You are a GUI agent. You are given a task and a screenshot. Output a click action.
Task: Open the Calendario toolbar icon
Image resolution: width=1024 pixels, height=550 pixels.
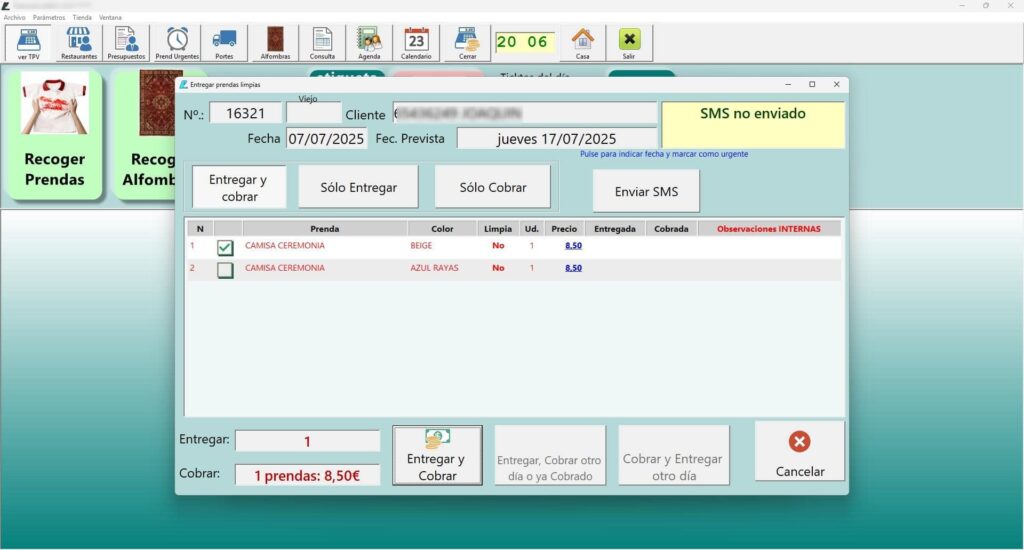pos(416,43)
